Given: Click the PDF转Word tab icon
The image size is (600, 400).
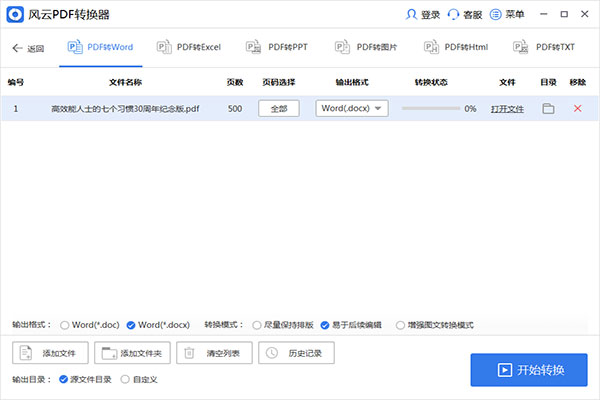Looking at the screenshot, I should (x=75, y=47).
